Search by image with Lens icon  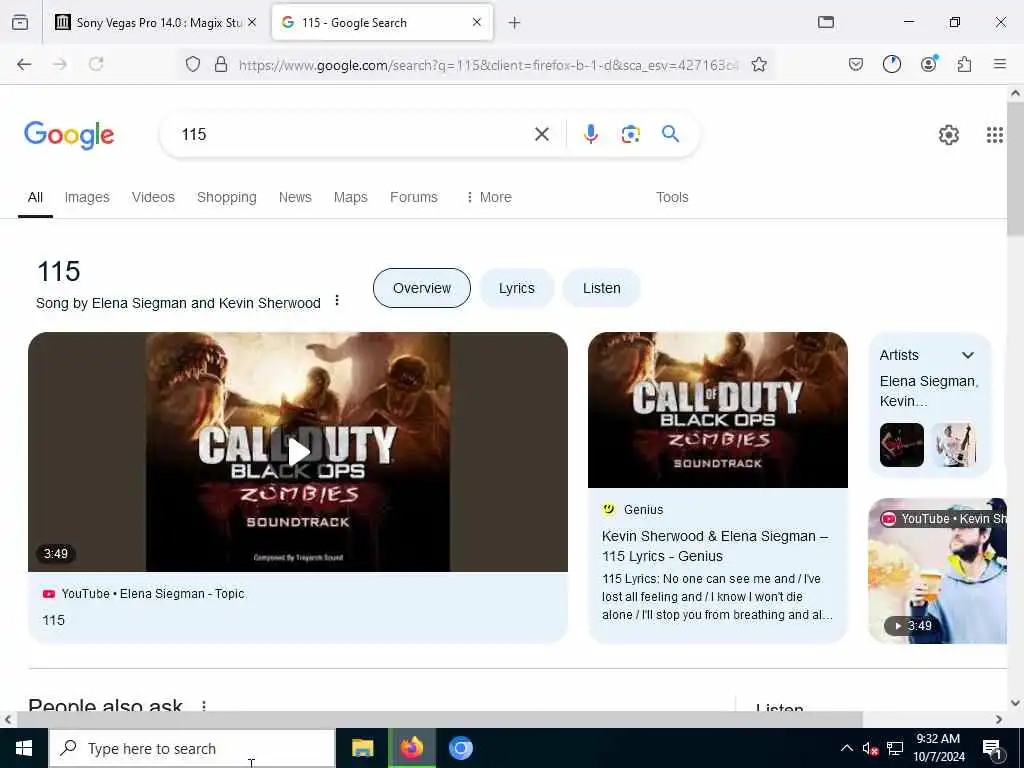tap(630, 134)
